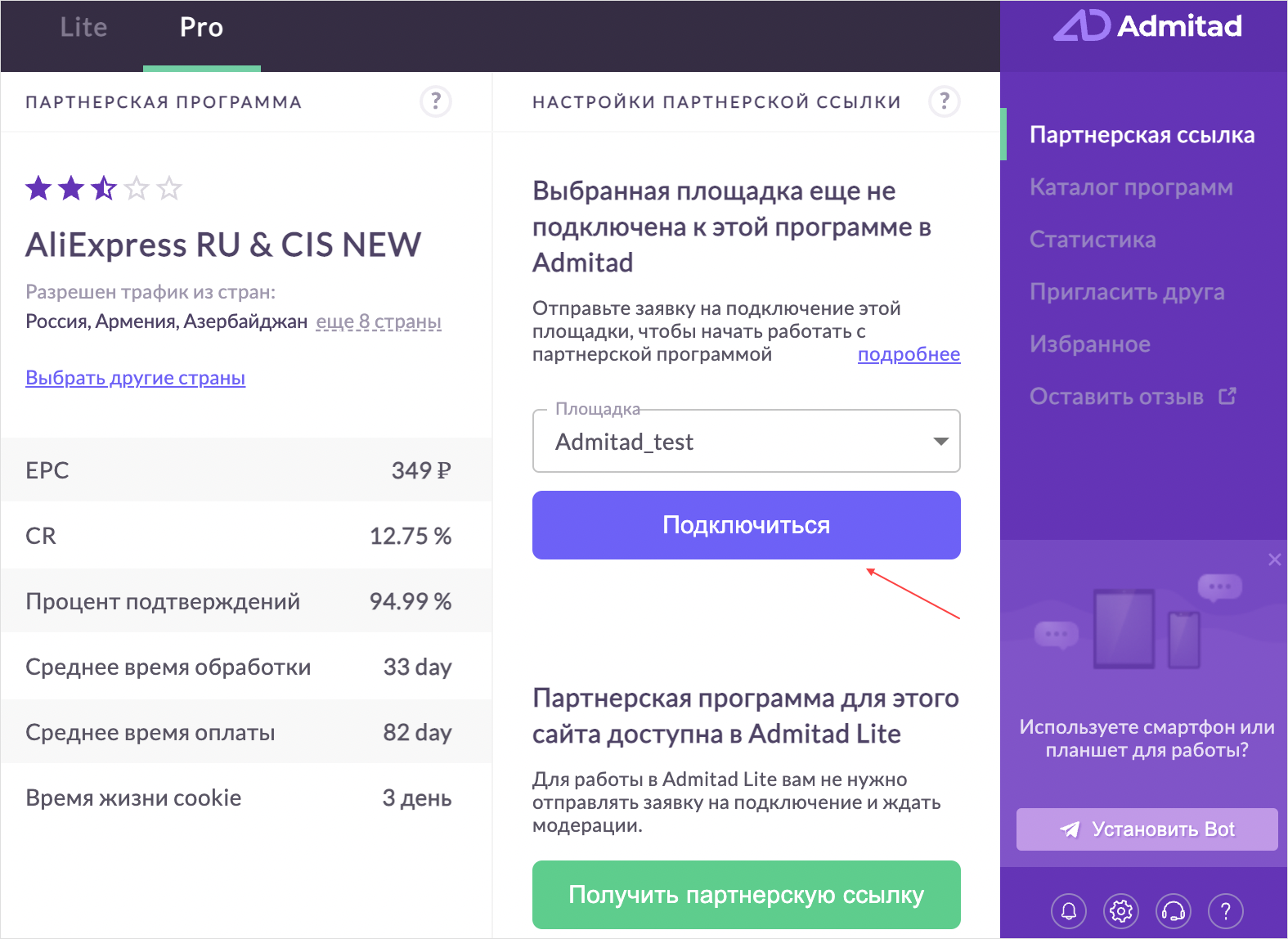Click the Admitad logo
Image resolution: width=1288 pixels, height=939 pixels.
(x=1147, y=26)
